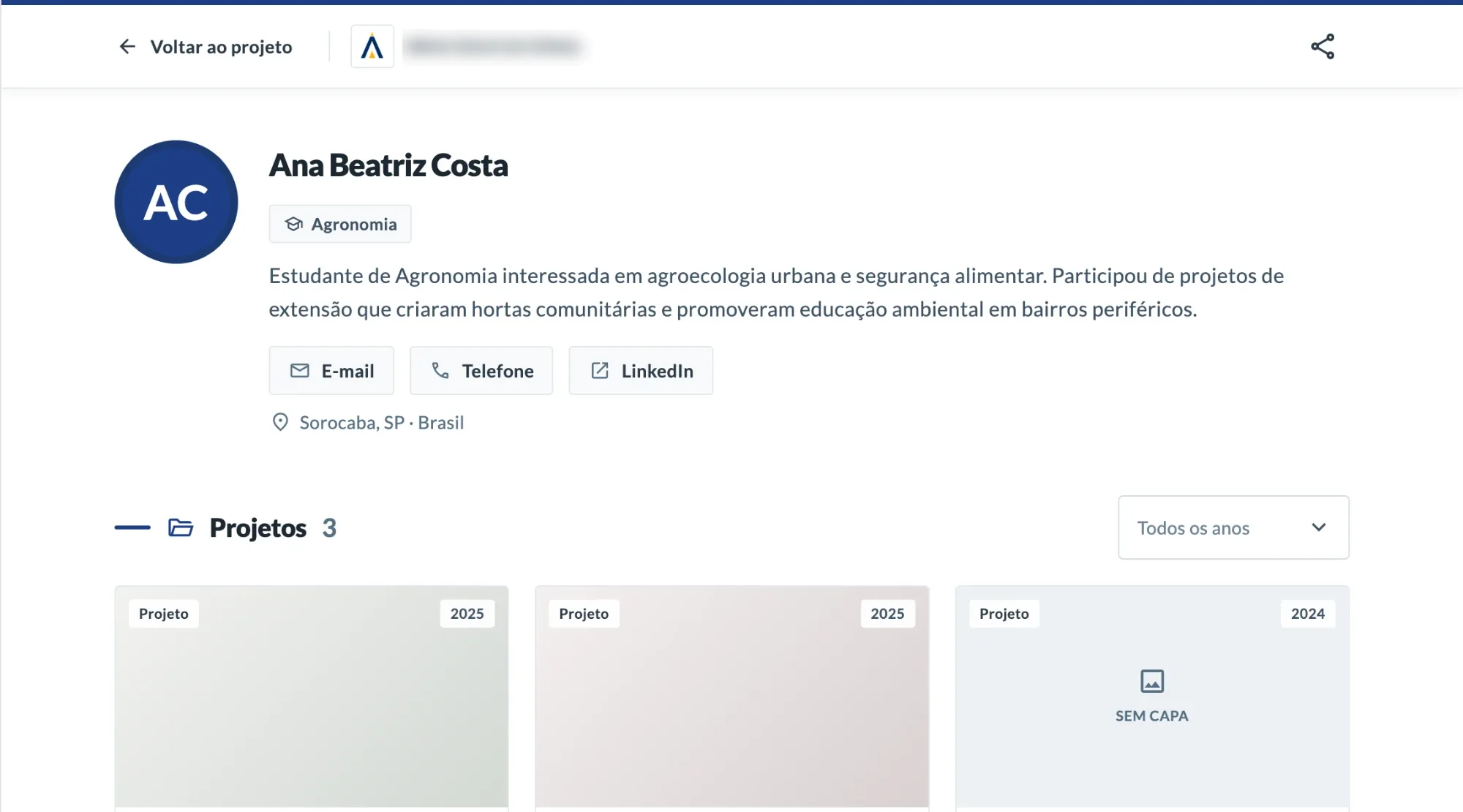Click the back arrow icon
1463x812 pixels.
click(127, 47)
